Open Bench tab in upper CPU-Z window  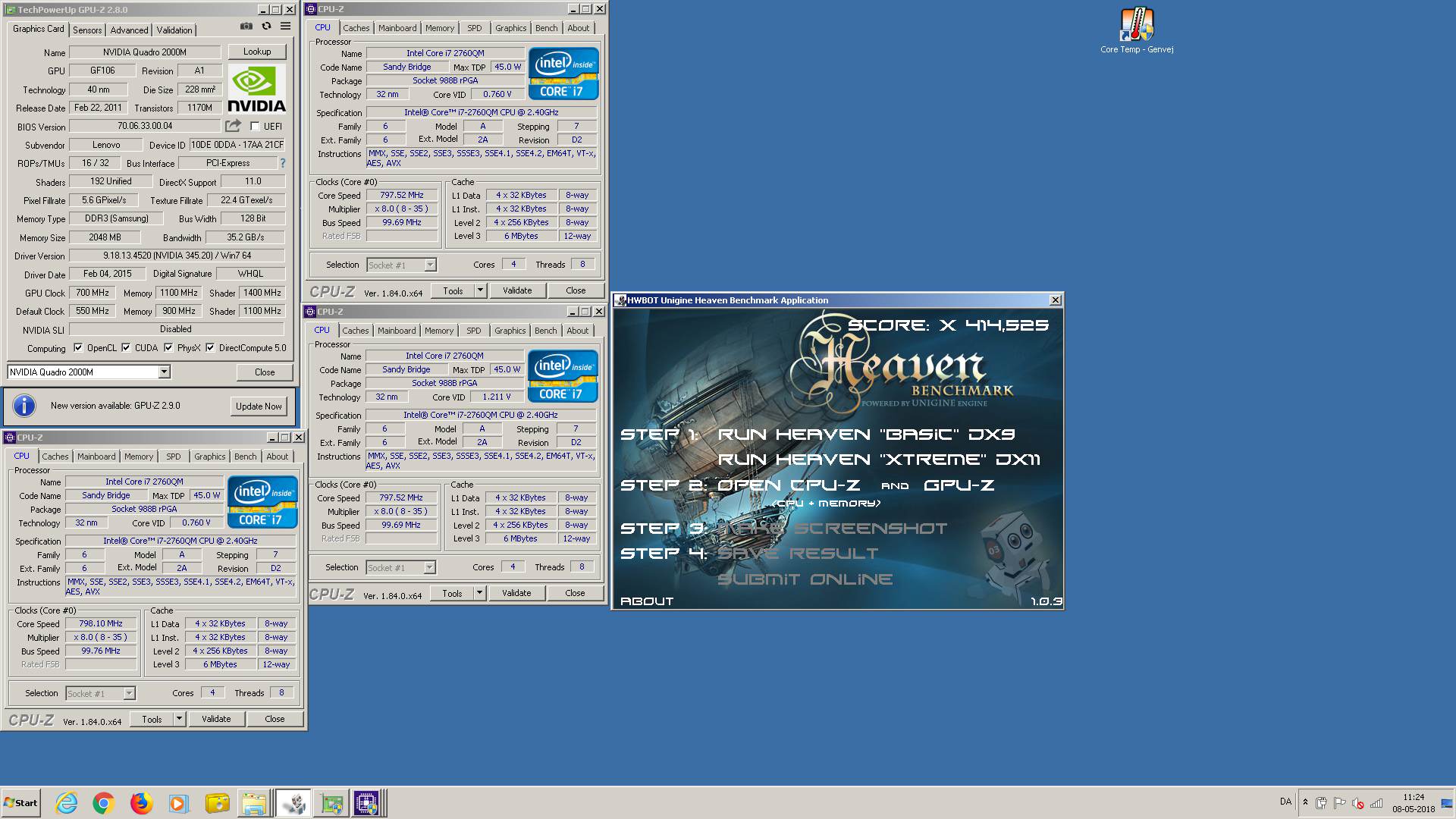coord(546,28)
